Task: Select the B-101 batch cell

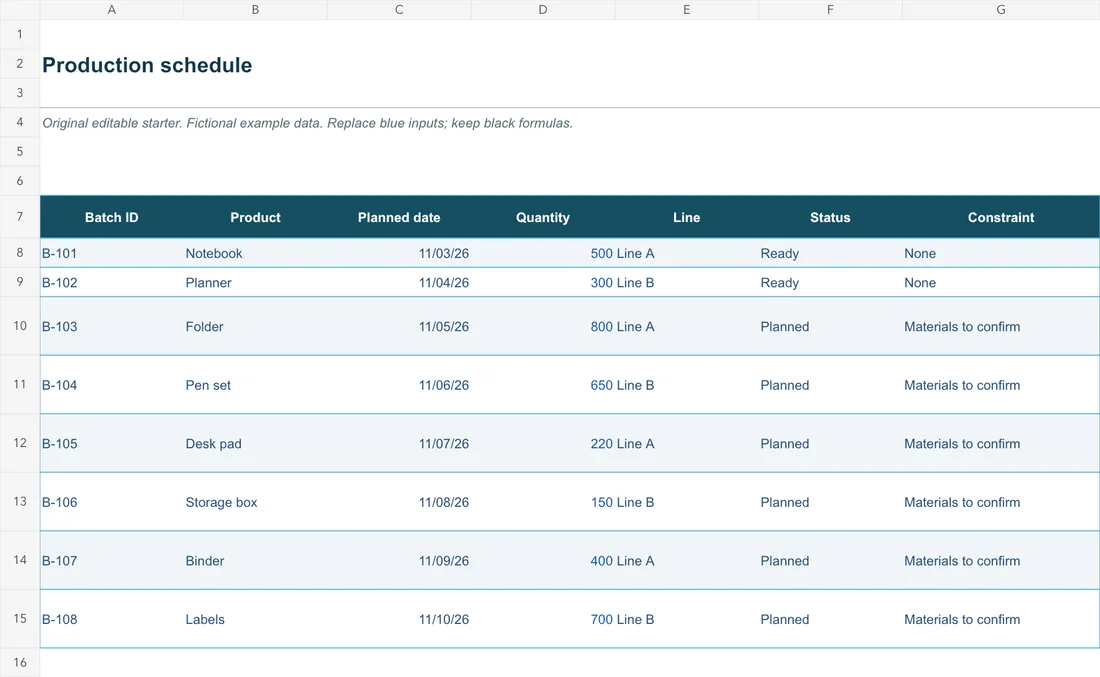Action: tap(112, 253)
